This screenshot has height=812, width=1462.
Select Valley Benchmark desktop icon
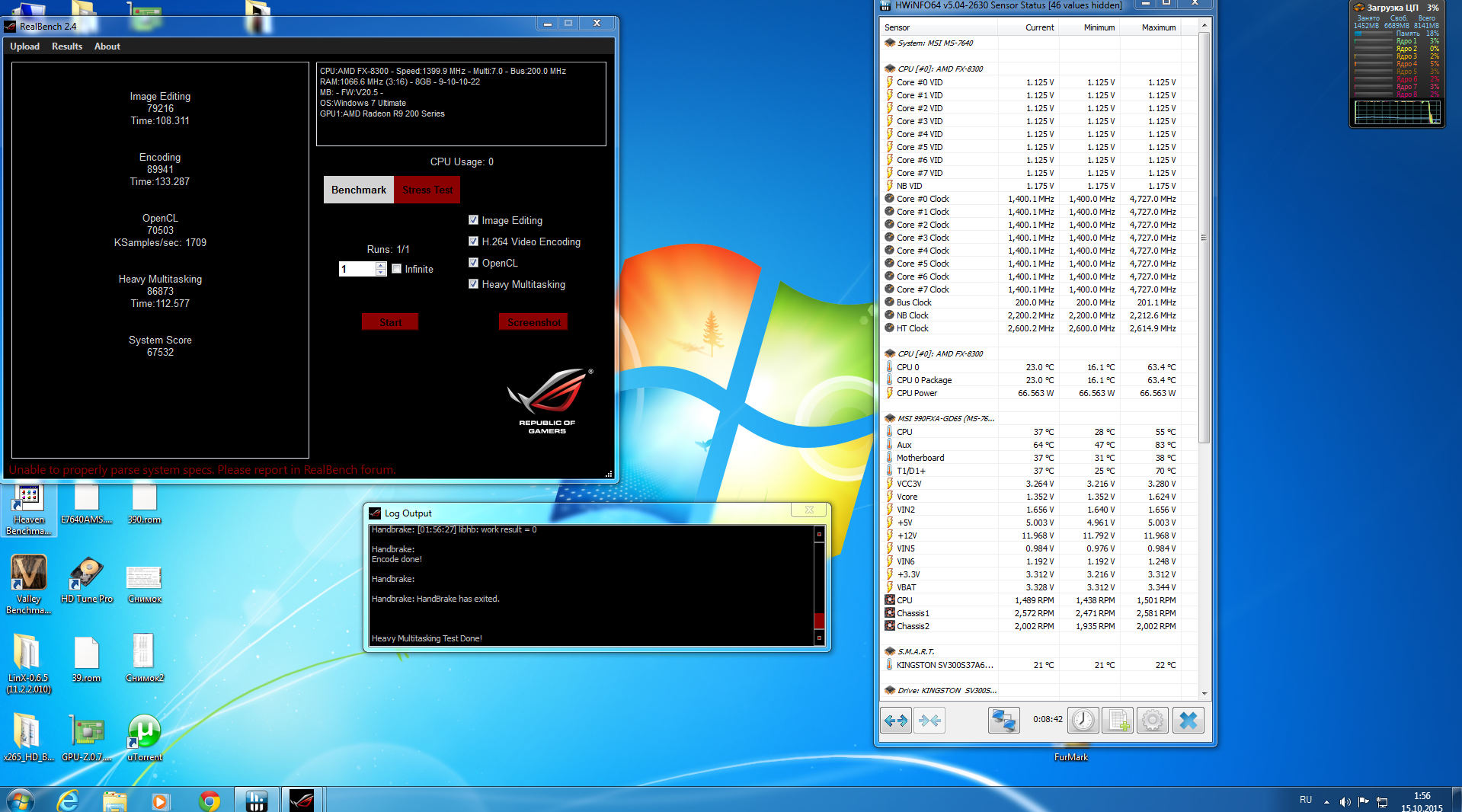[29, 584]
